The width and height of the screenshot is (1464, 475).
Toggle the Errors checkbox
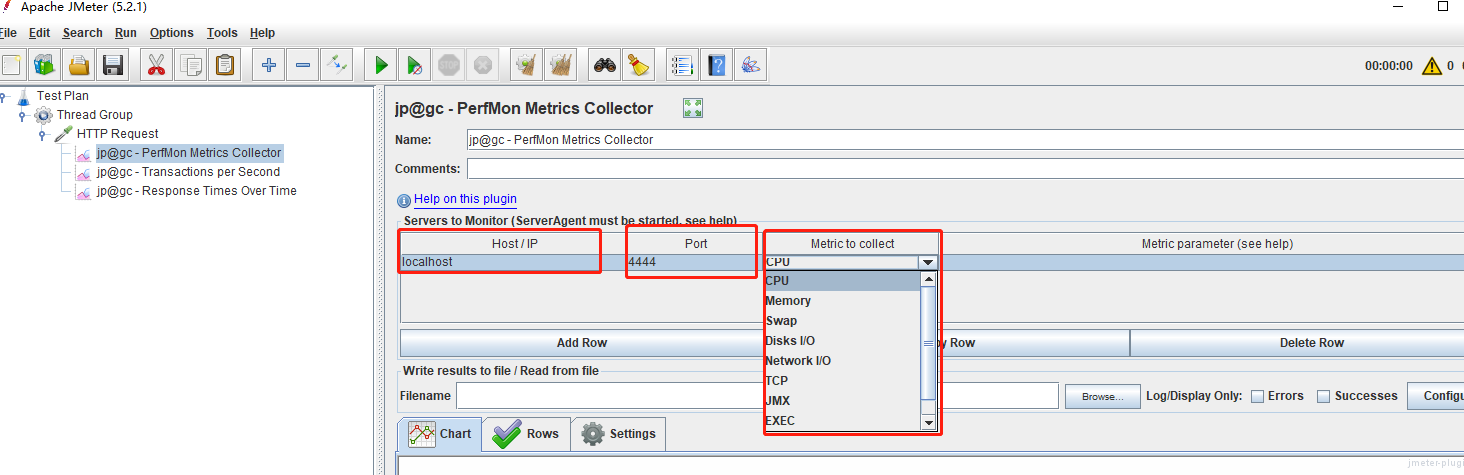point(1258,396)
